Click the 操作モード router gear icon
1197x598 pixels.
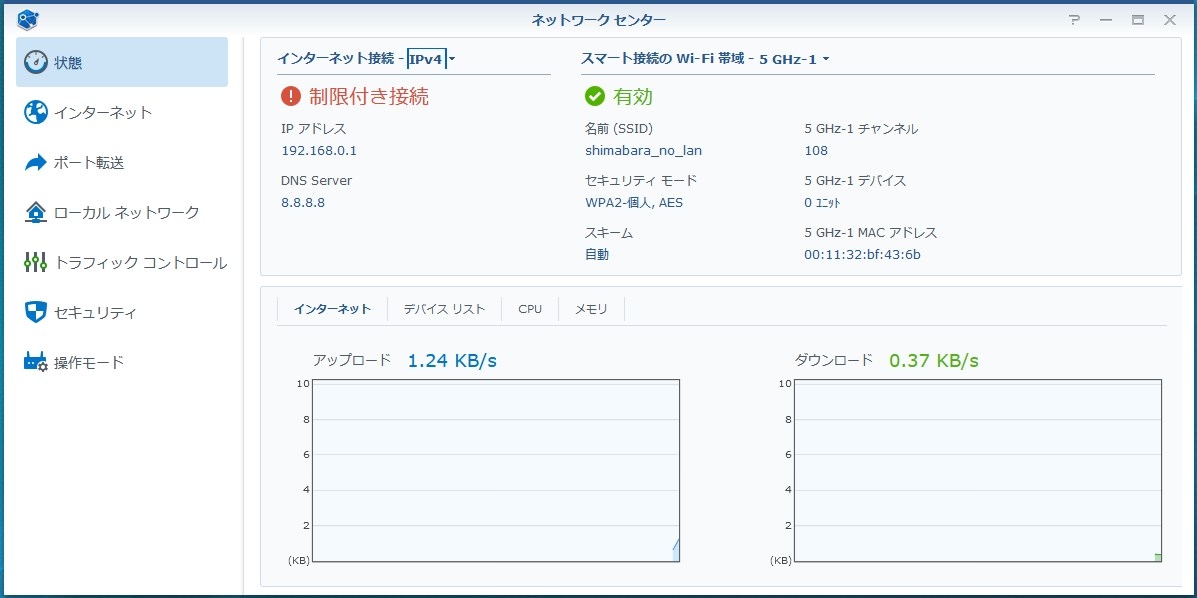coord(36,362)
